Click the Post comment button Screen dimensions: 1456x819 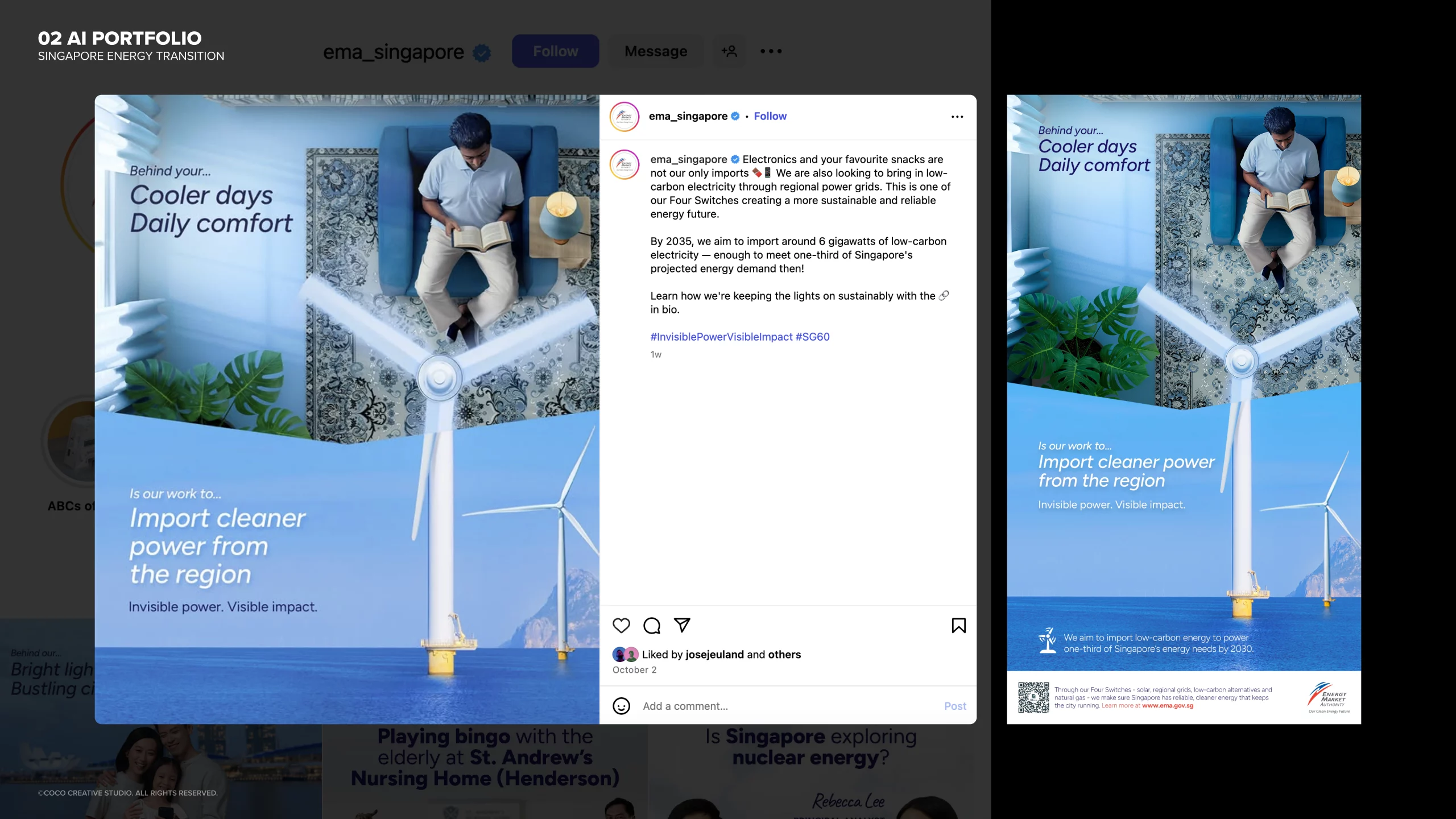click(955, 706)
